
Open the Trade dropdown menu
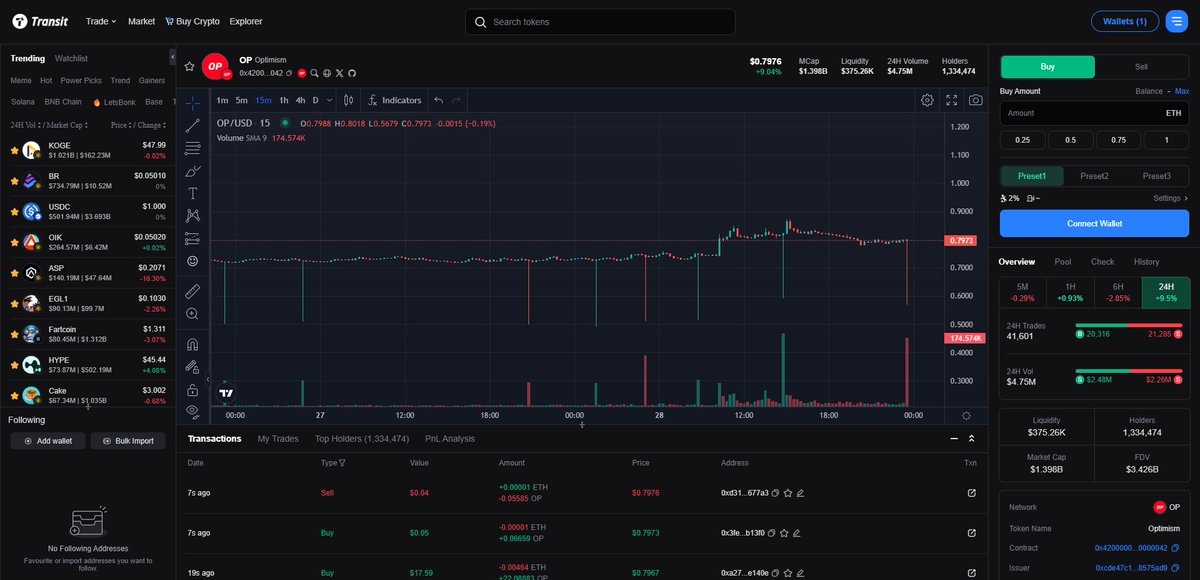coord(101,21)
